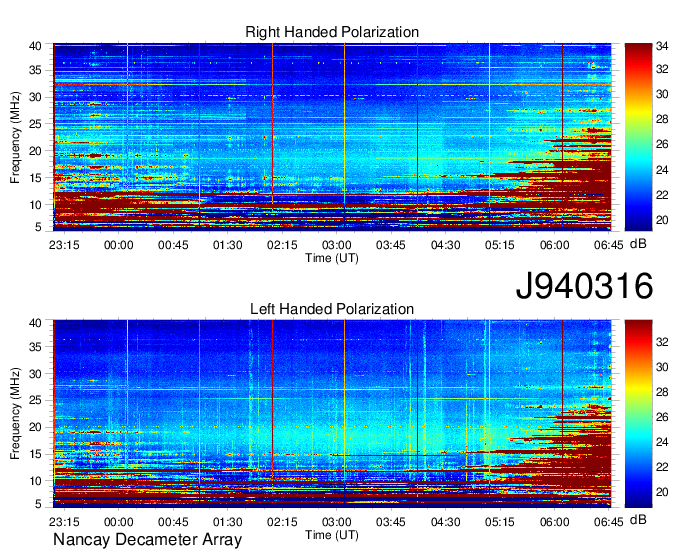Click the 03:00 time tick on Right Handed plot
680x552 pixels.
click(337, 245)
